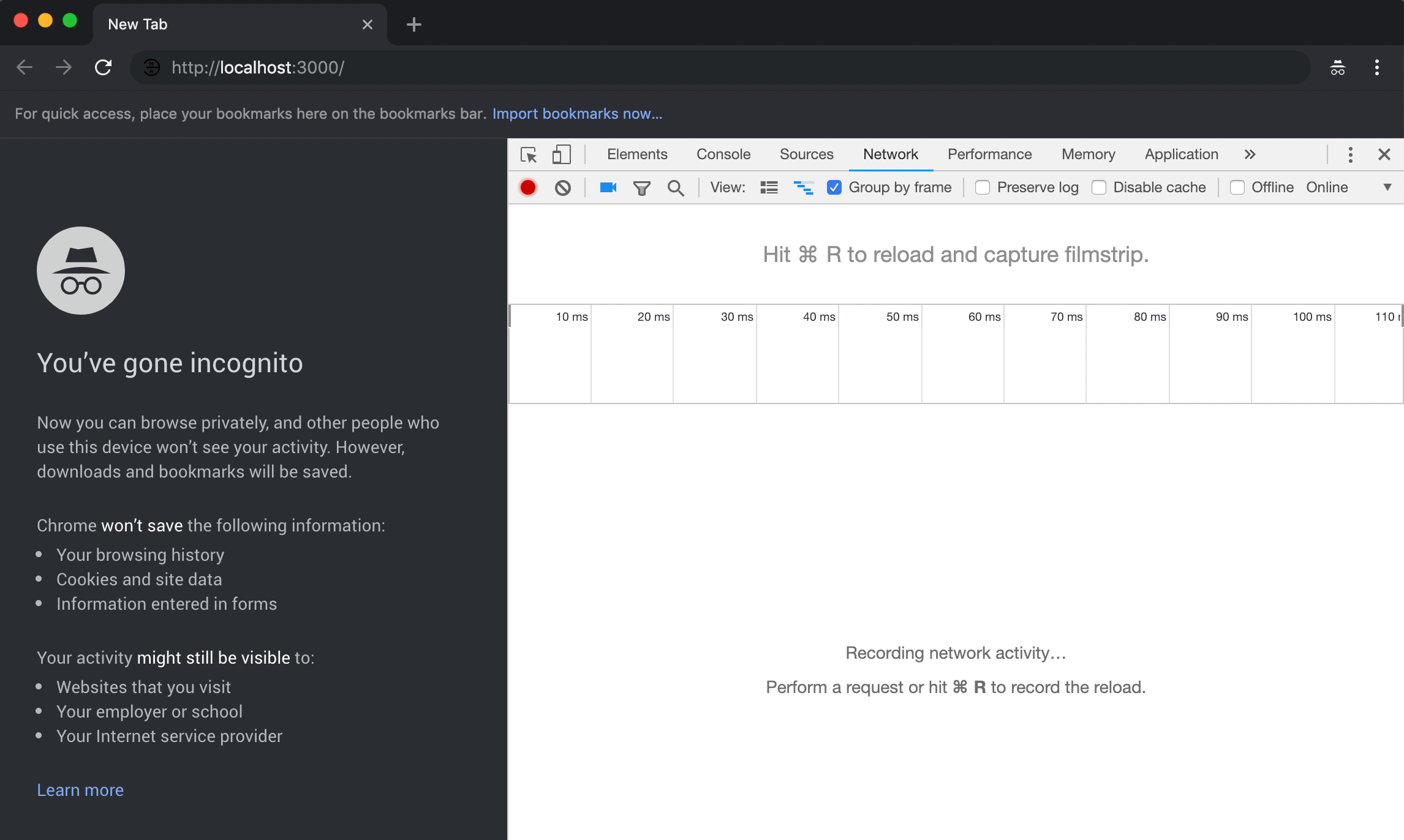Click the yellow macOS minimize button

(45, 20)
